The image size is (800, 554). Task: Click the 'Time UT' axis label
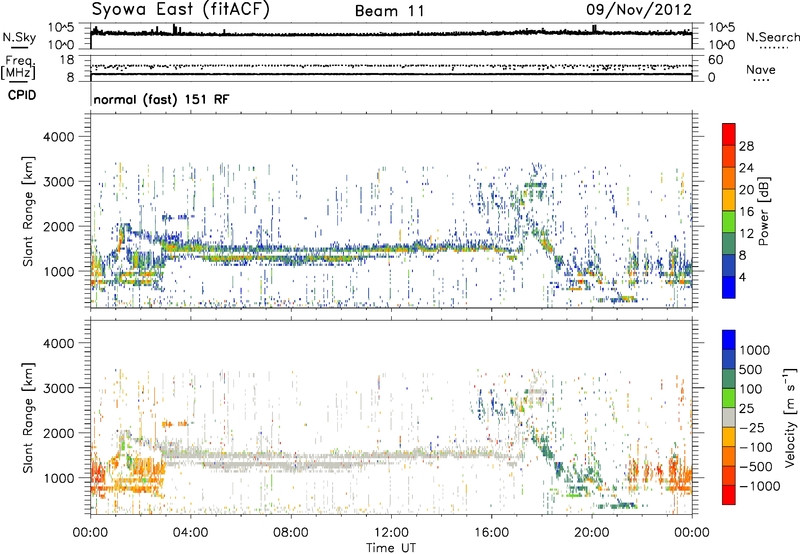(391, 547)
